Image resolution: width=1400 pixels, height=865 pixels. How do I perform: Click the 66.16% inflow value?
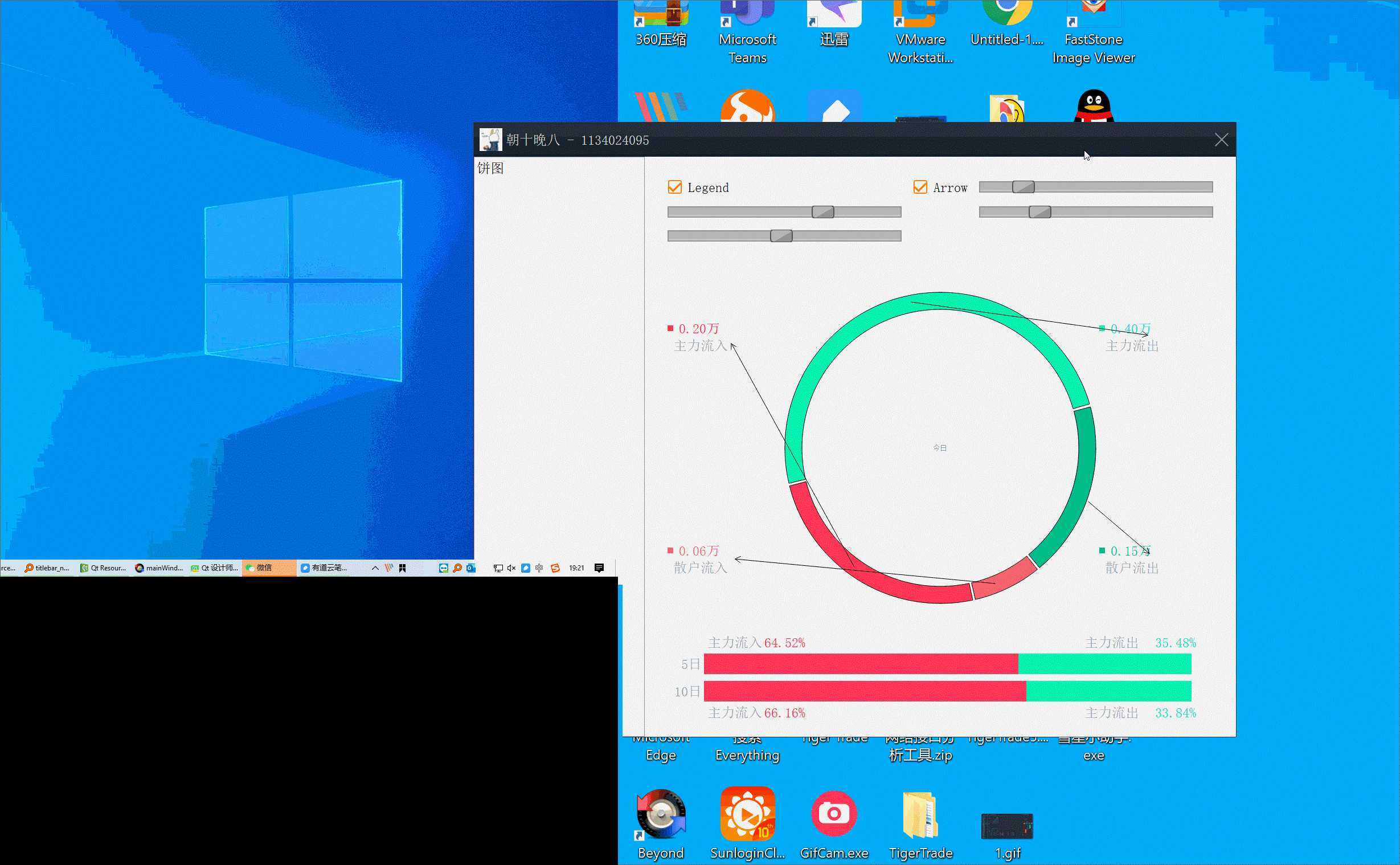click(784, 712)
